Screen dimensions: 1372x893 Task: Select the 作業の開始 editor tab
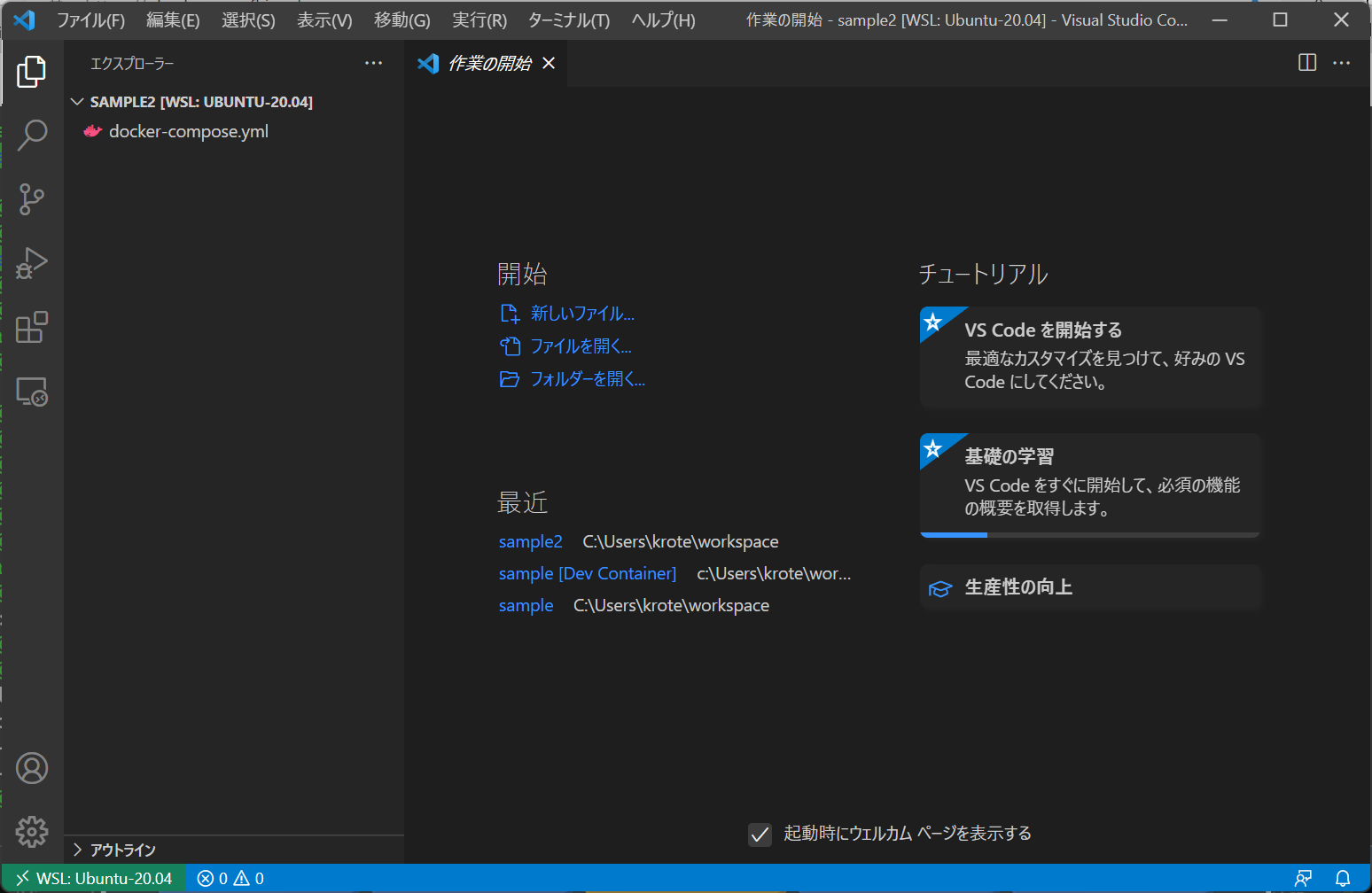point(487,63)
